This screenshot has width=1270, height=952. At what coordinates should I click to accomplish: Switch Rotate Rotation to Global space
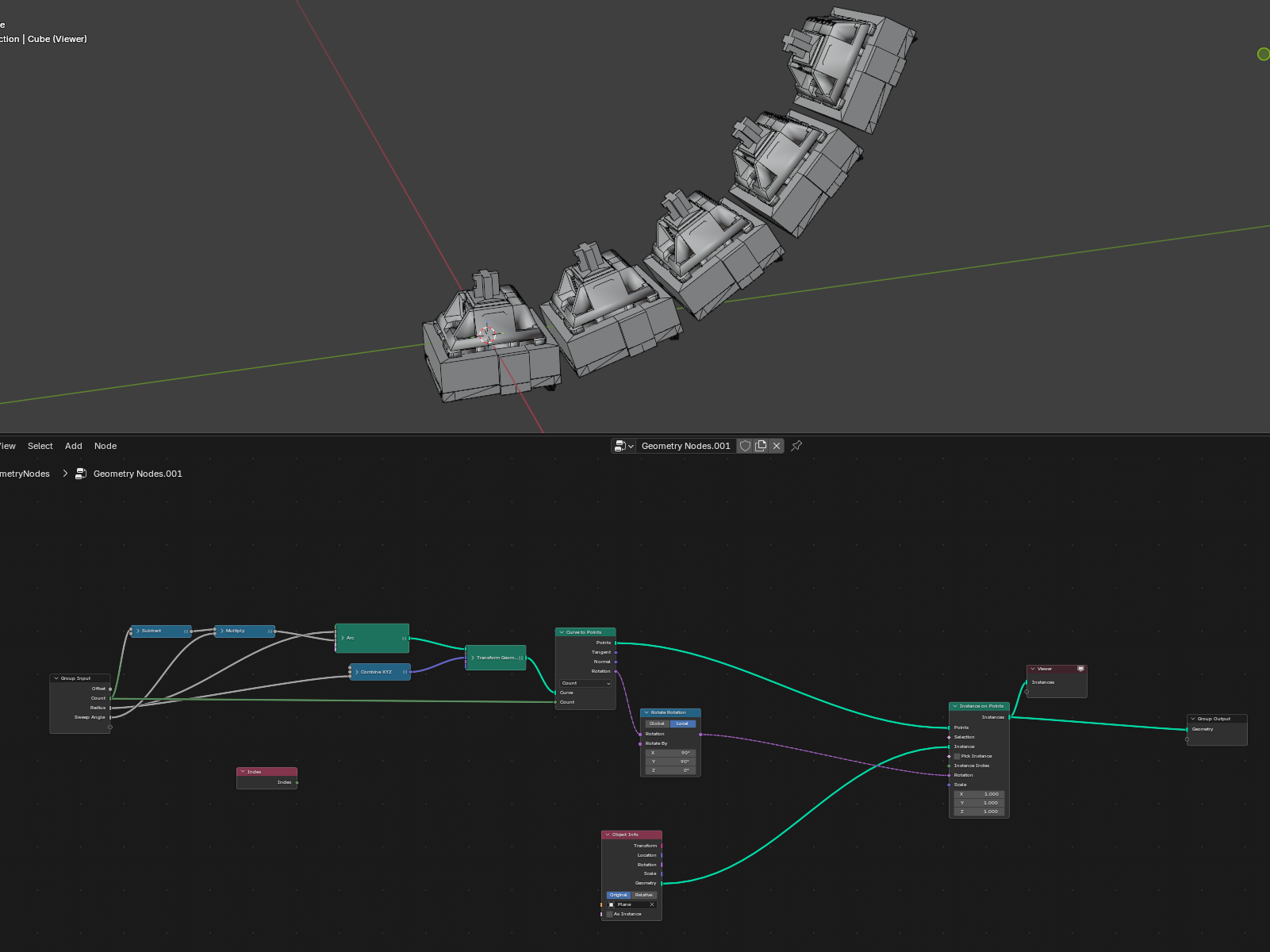(x=657, y=724)
